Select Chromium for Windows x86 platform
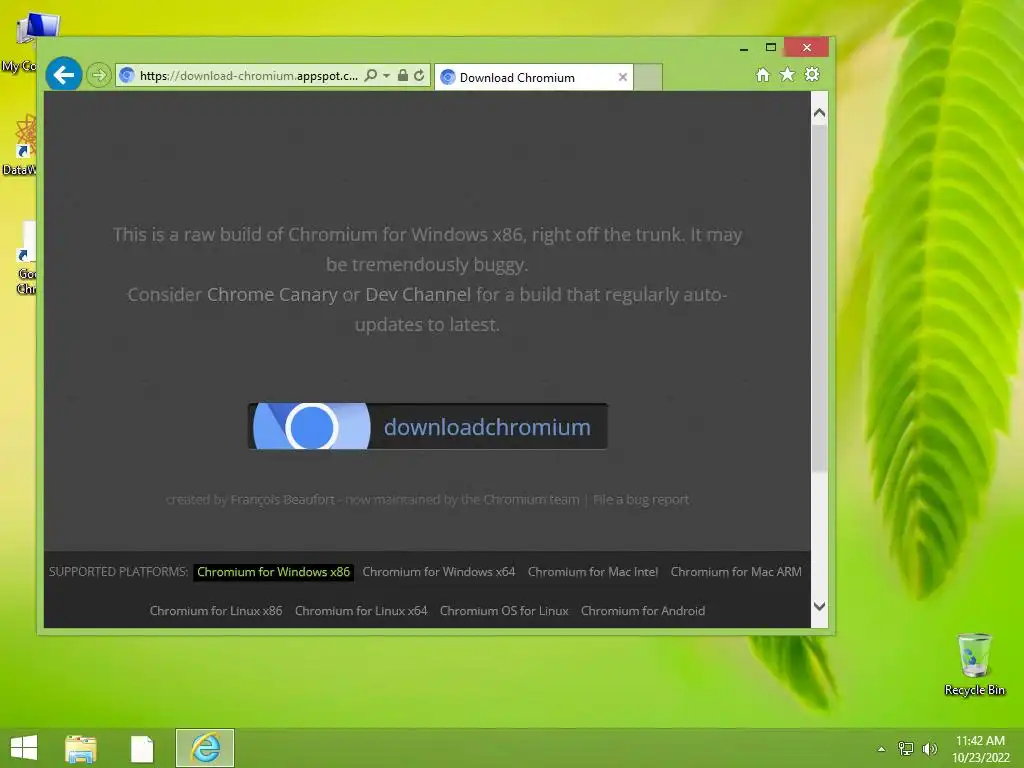Image resolution: width=1024 pixels, height=768 pixels. point(274,572)
